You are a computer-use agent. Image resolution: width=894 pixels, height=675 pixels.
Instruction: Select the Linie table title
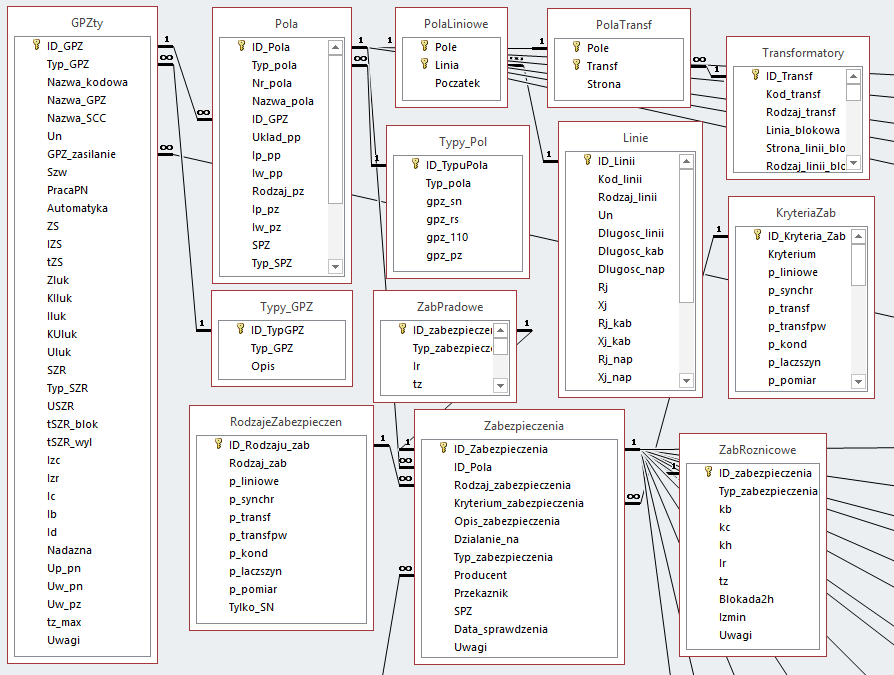[x=635, y=138]
